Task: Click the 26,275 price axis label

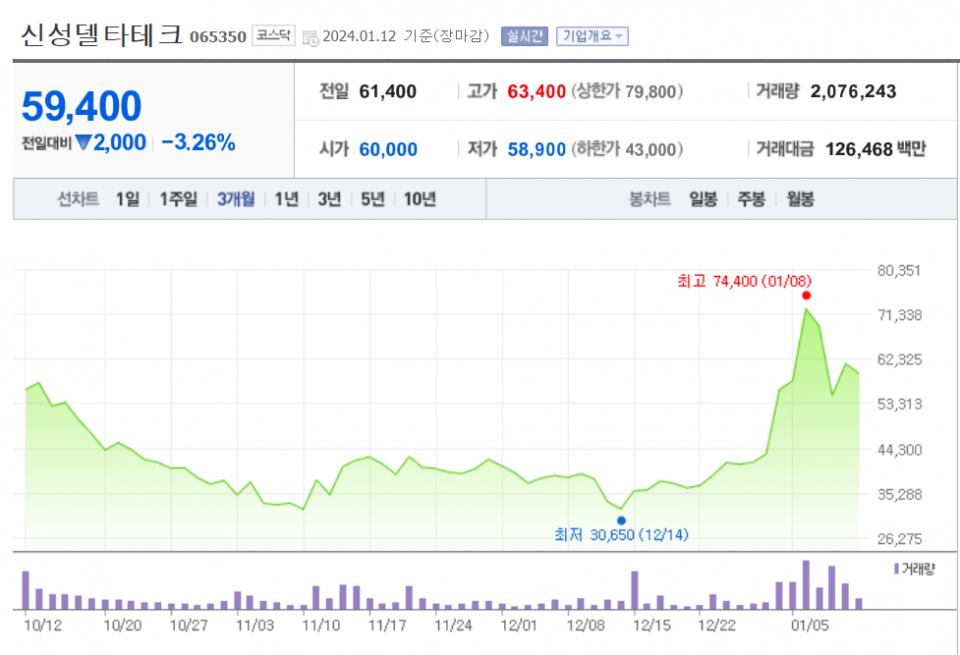Action: [x=899, y=539]
